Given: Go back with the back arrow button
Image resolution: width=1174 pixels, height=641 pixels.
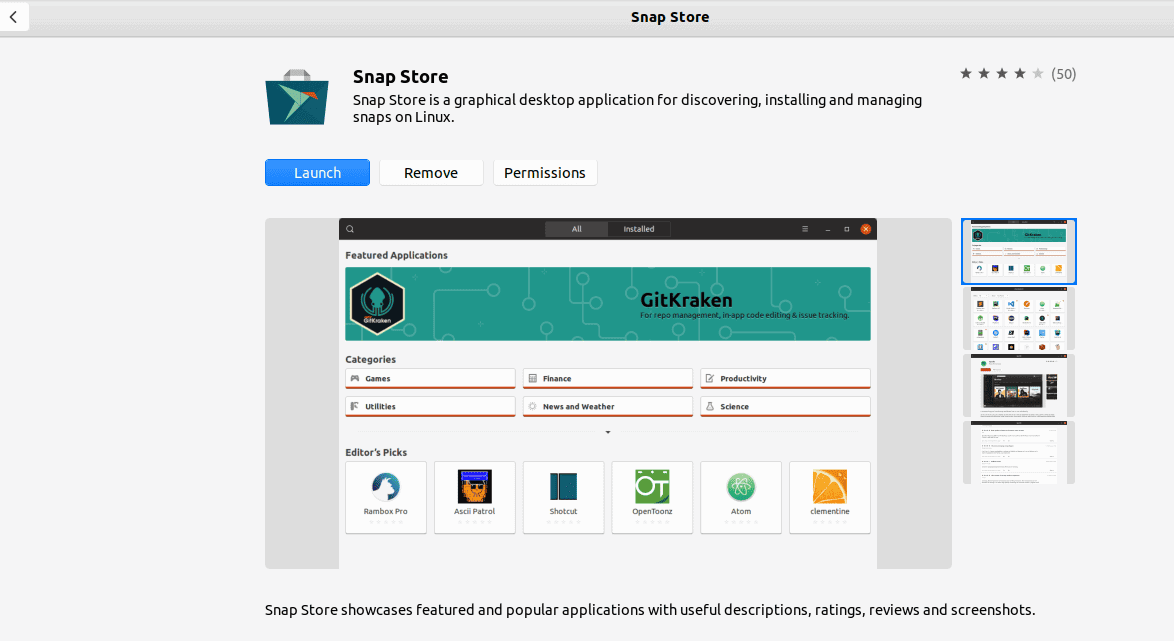Looking at the screenshot, I should 13,16.
